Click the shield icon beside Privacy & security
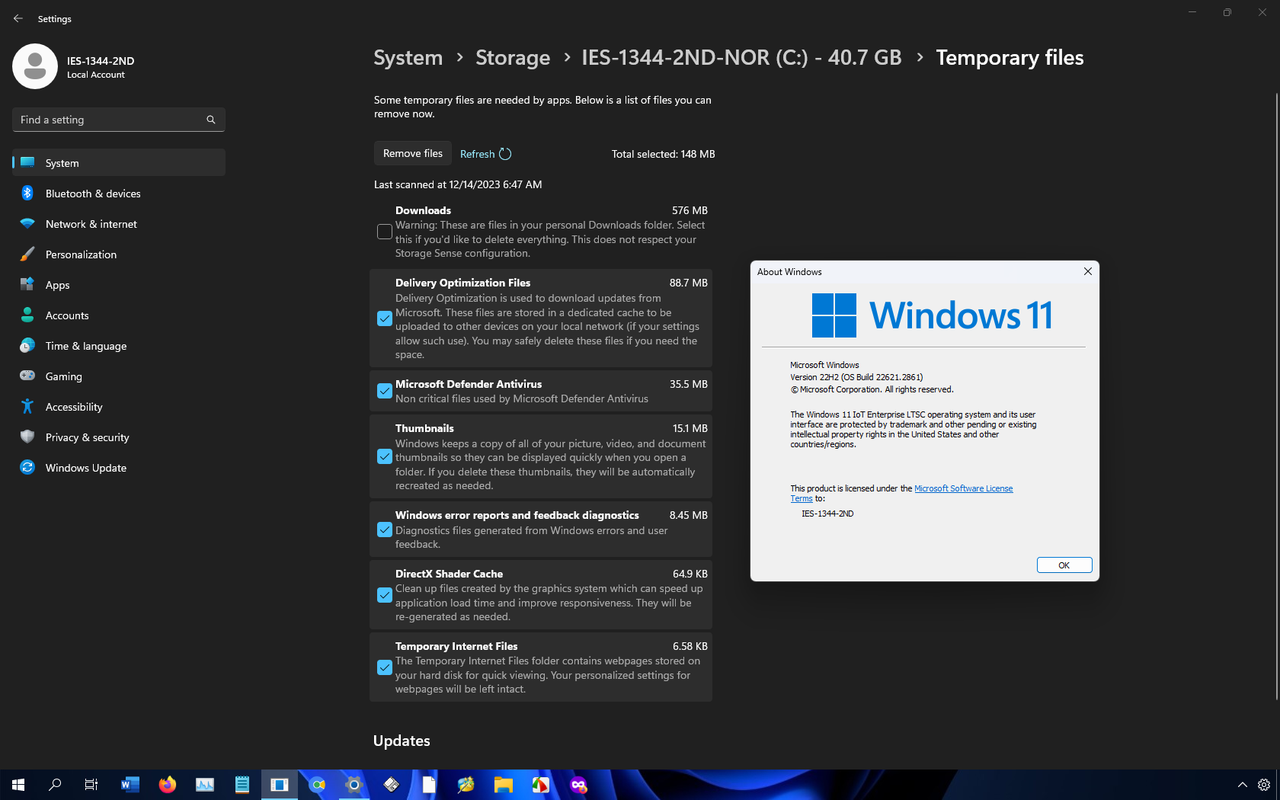This screenshot has width=1280, height=800. point(27,437)
